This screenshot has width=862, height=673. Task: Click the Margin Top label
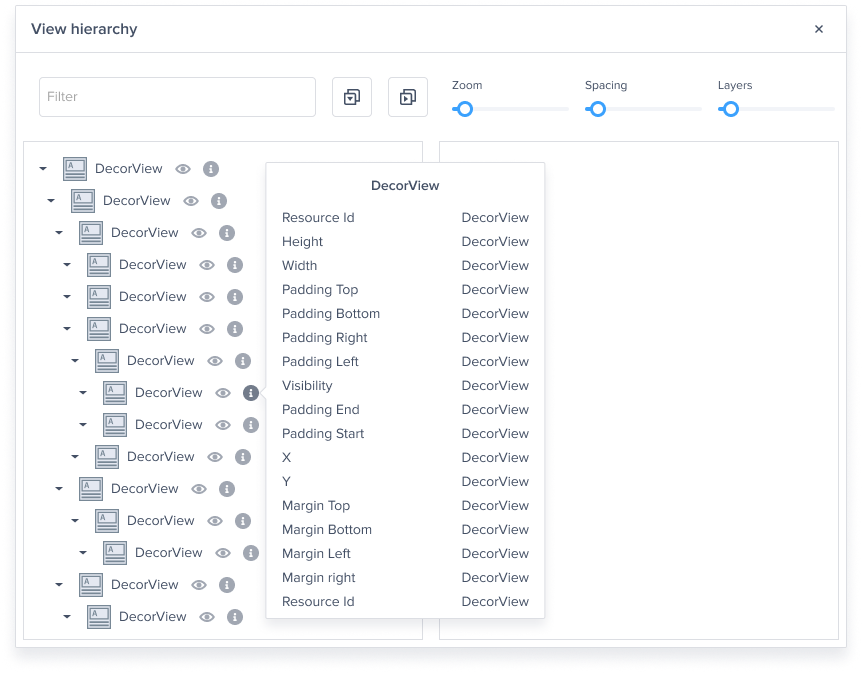(x=316, y=506)
